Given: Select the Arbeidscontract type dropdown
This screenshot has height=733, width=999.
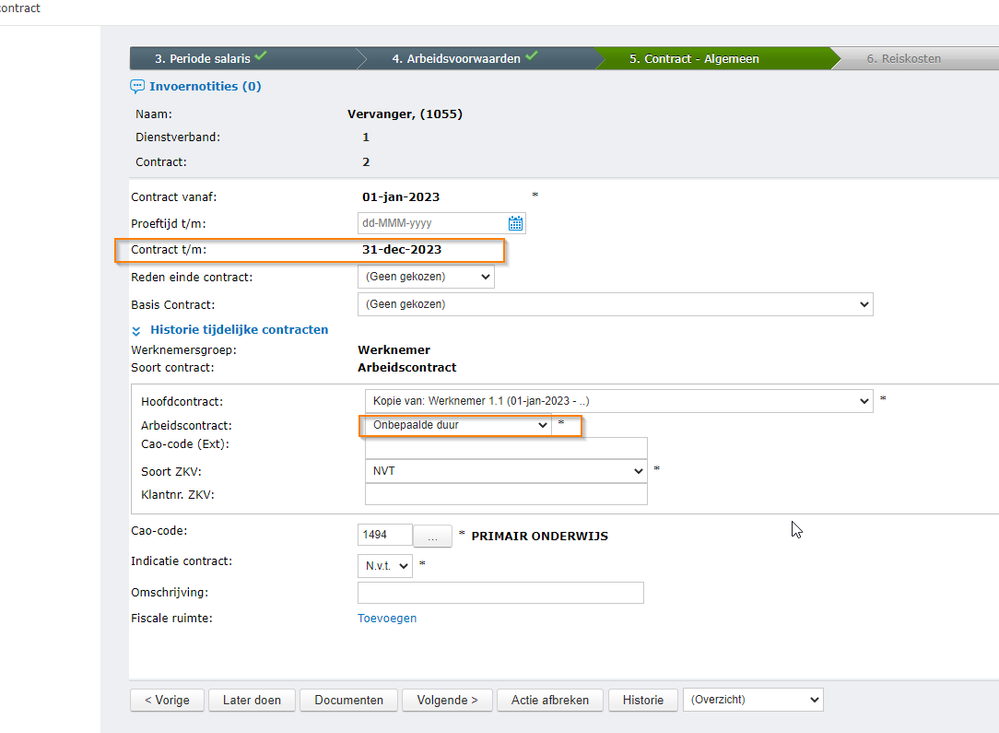Looking at the screenshot, I should [458, 425].
